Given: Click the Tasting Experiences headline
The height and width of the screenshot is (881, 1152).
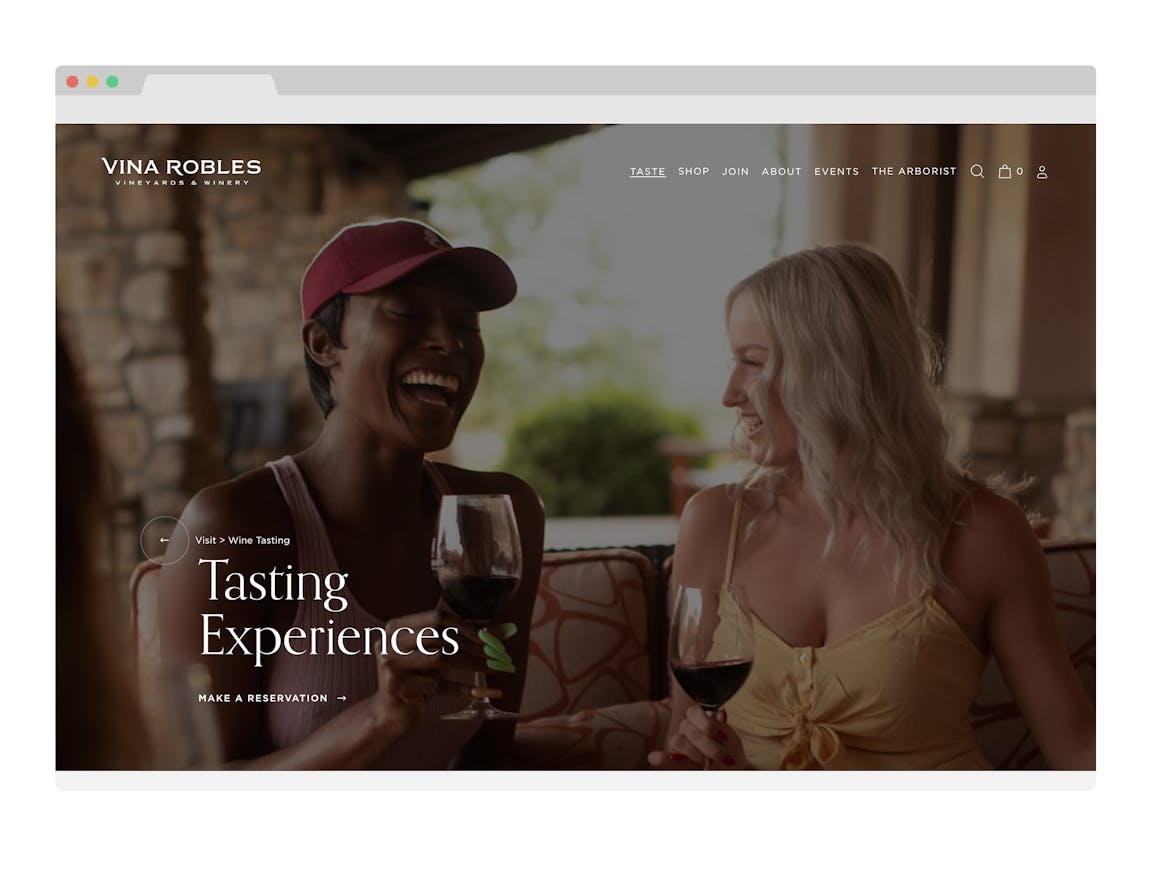Looking at the screenshot, I should [328, 608].
